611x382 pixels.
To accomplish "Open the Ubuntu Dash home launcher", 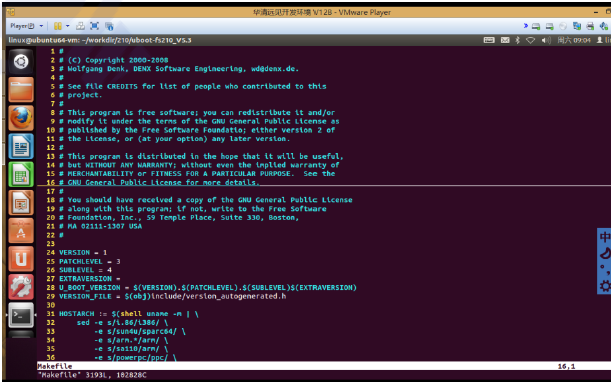I will [21, 62].
